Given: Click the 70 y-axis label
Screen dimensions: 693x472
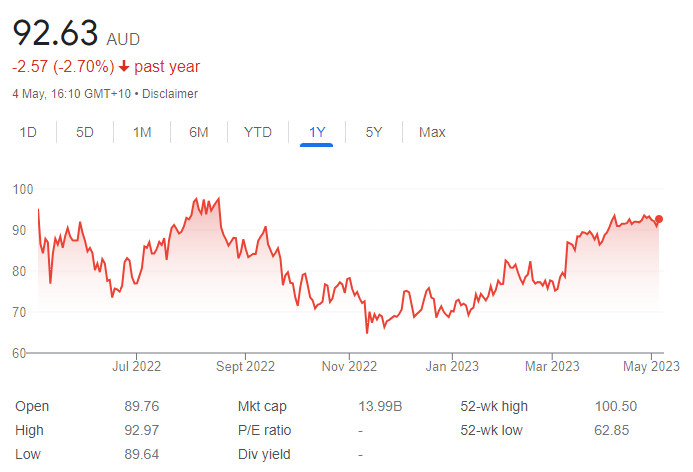Looking at the screenshot, I should click(x=19, y=312).
